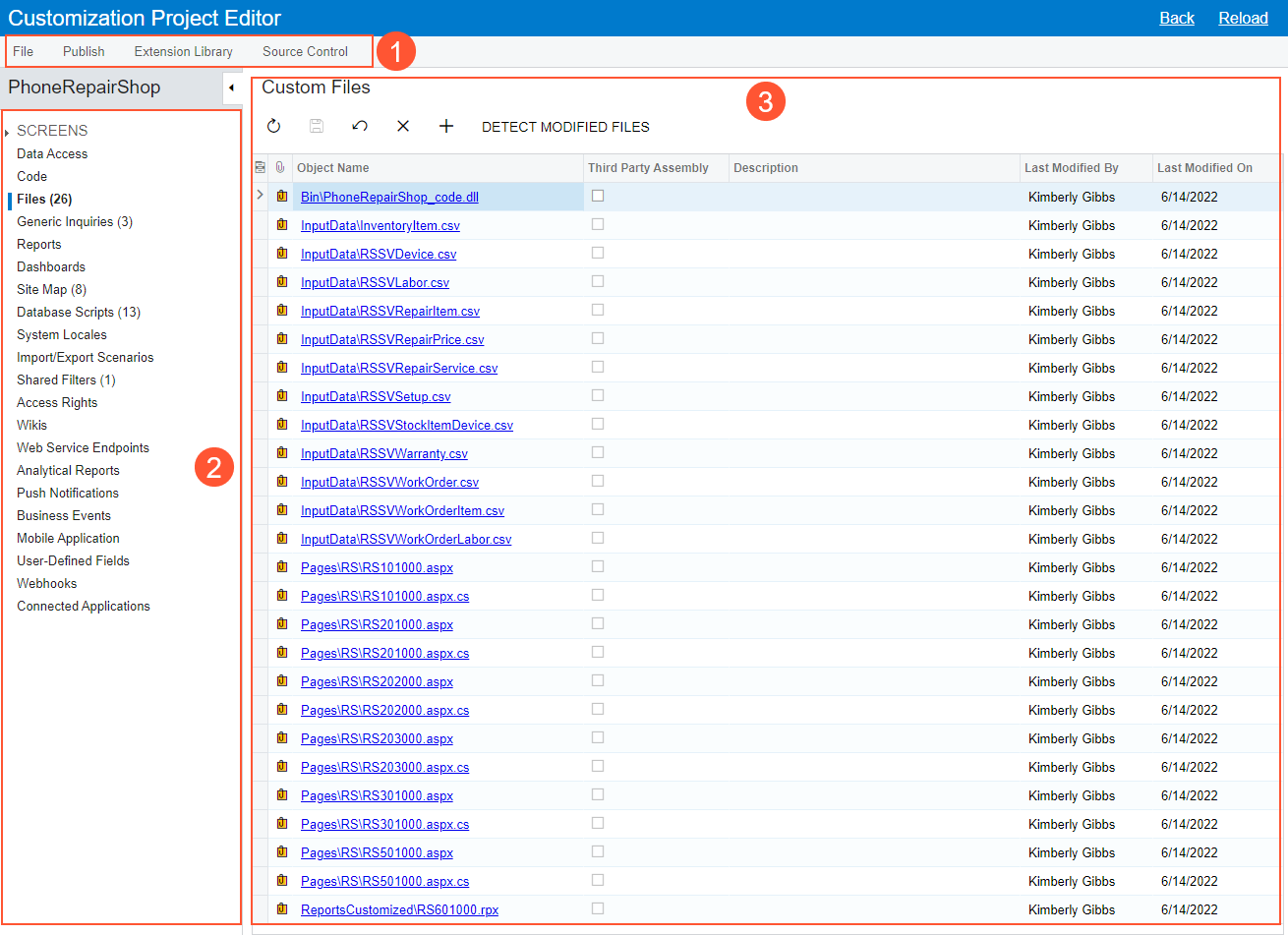Click the paperclip icon in the grid header

[x=280, y=167]
